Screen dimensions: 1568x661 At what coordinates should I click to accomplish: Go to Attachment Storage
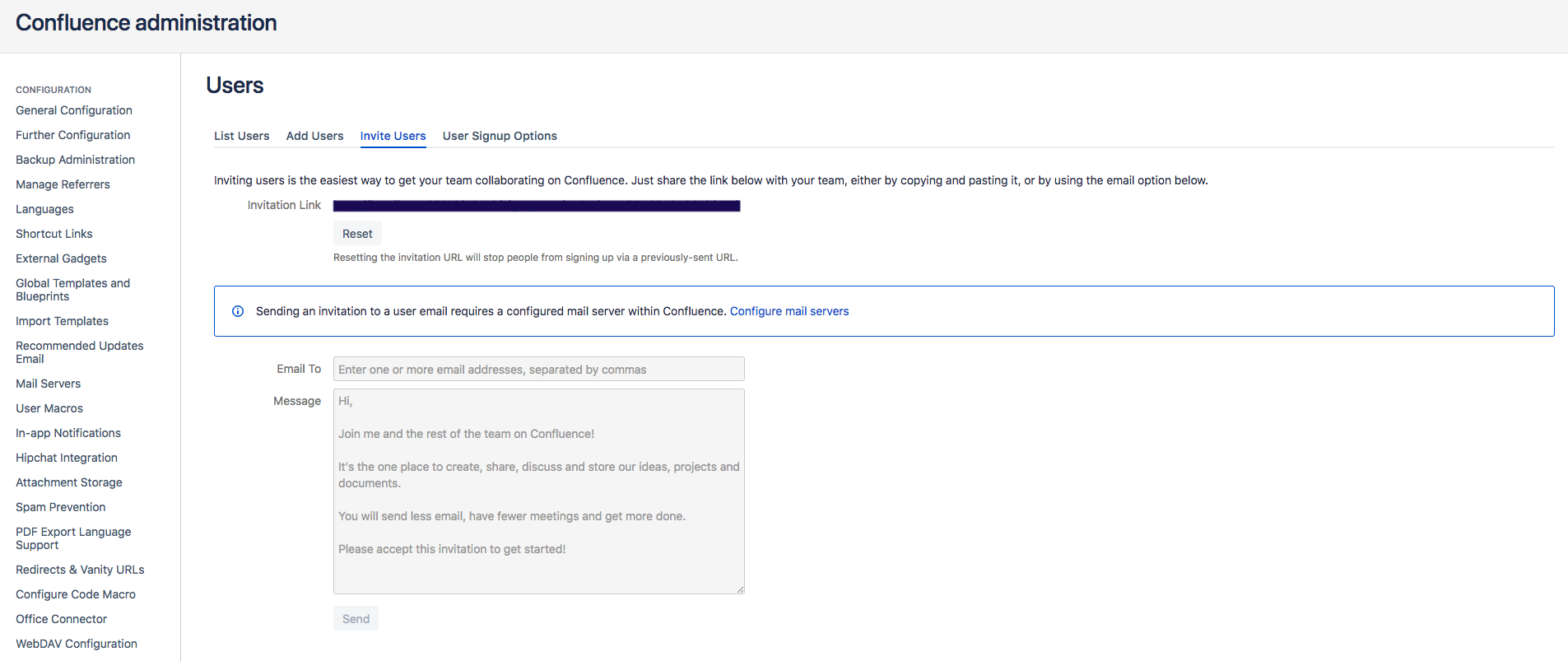pos(69,482)
